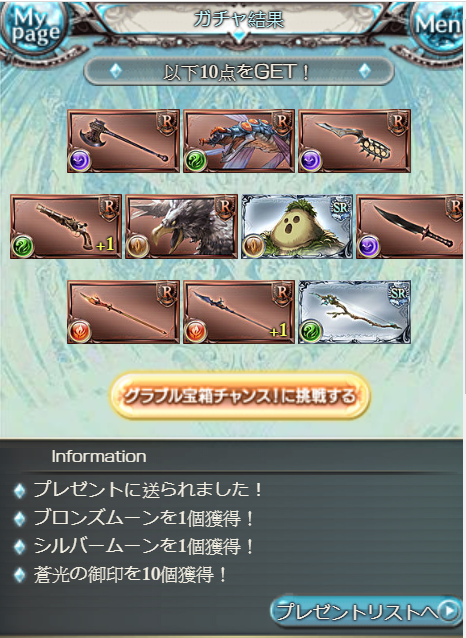Select the SR mossy blob summon card
466x638 pixels.
click(x=297, y=227)
